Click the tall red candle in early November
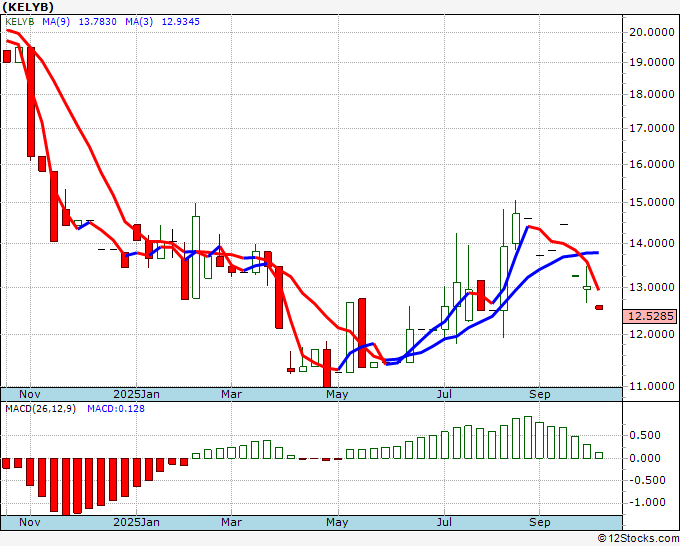The width and height of the screenshot is (680, 546). [31, 100]
